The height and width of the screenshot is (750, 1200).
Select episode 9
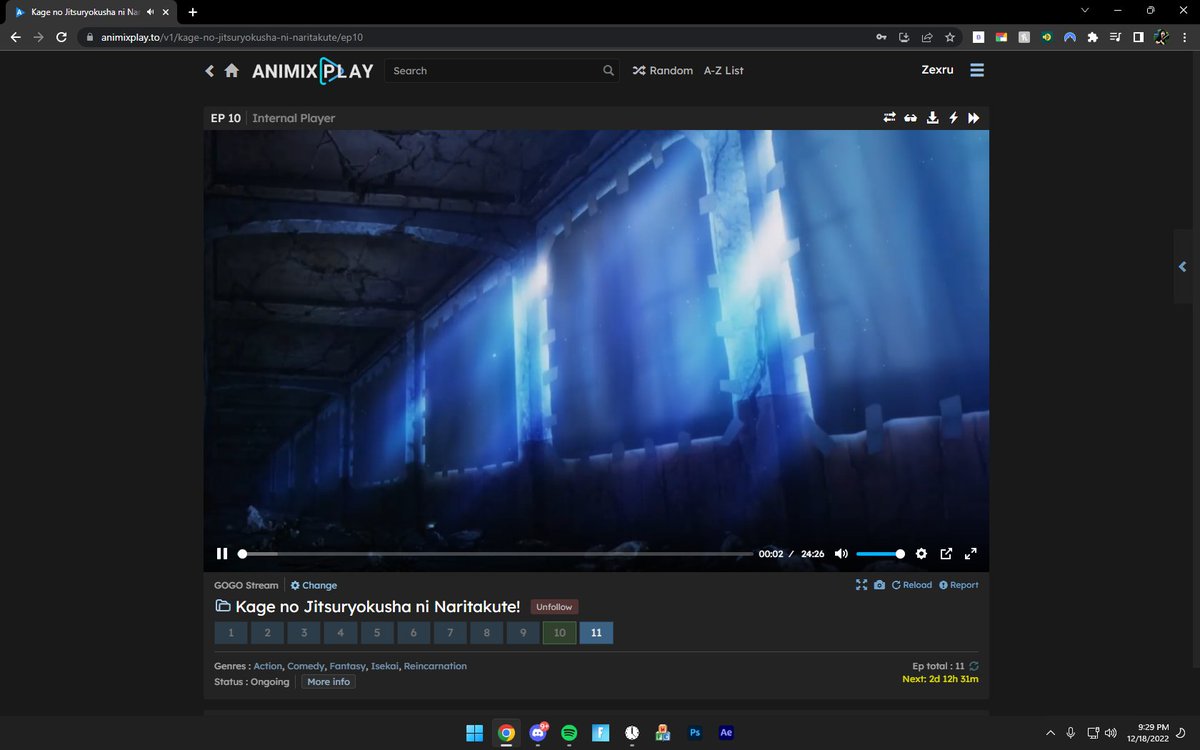[523, 633]
